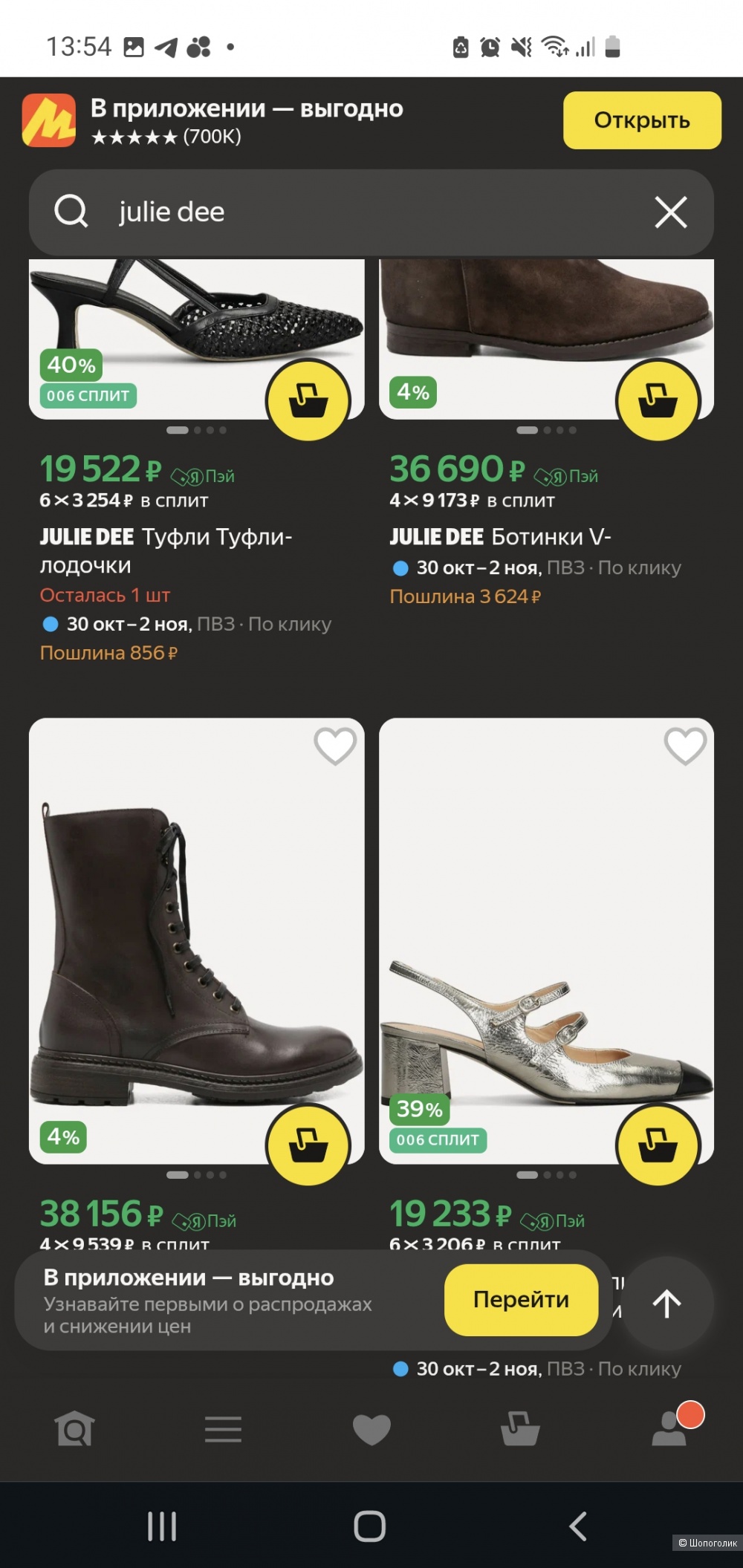This screenshot has height=1568, width=743.
Task: Add black woven slingback pumps to cart
Action: (x=308, y=400)
